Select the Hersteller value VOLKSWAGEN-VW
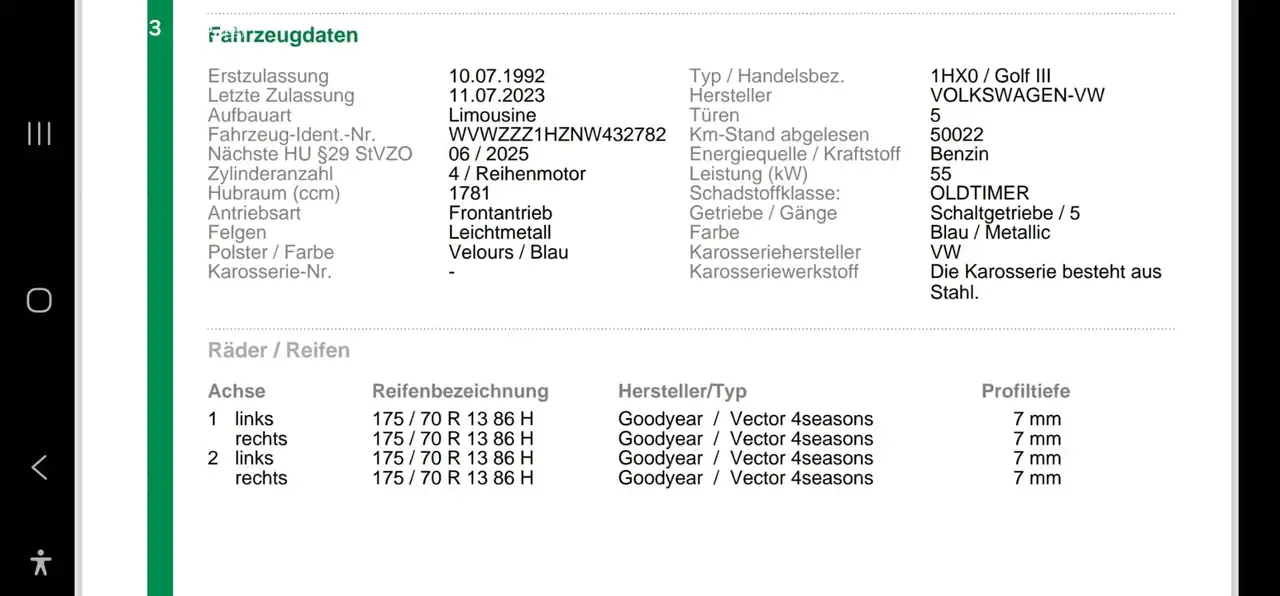Screen dimensions: 1280x596 [x=1017, y=96]
